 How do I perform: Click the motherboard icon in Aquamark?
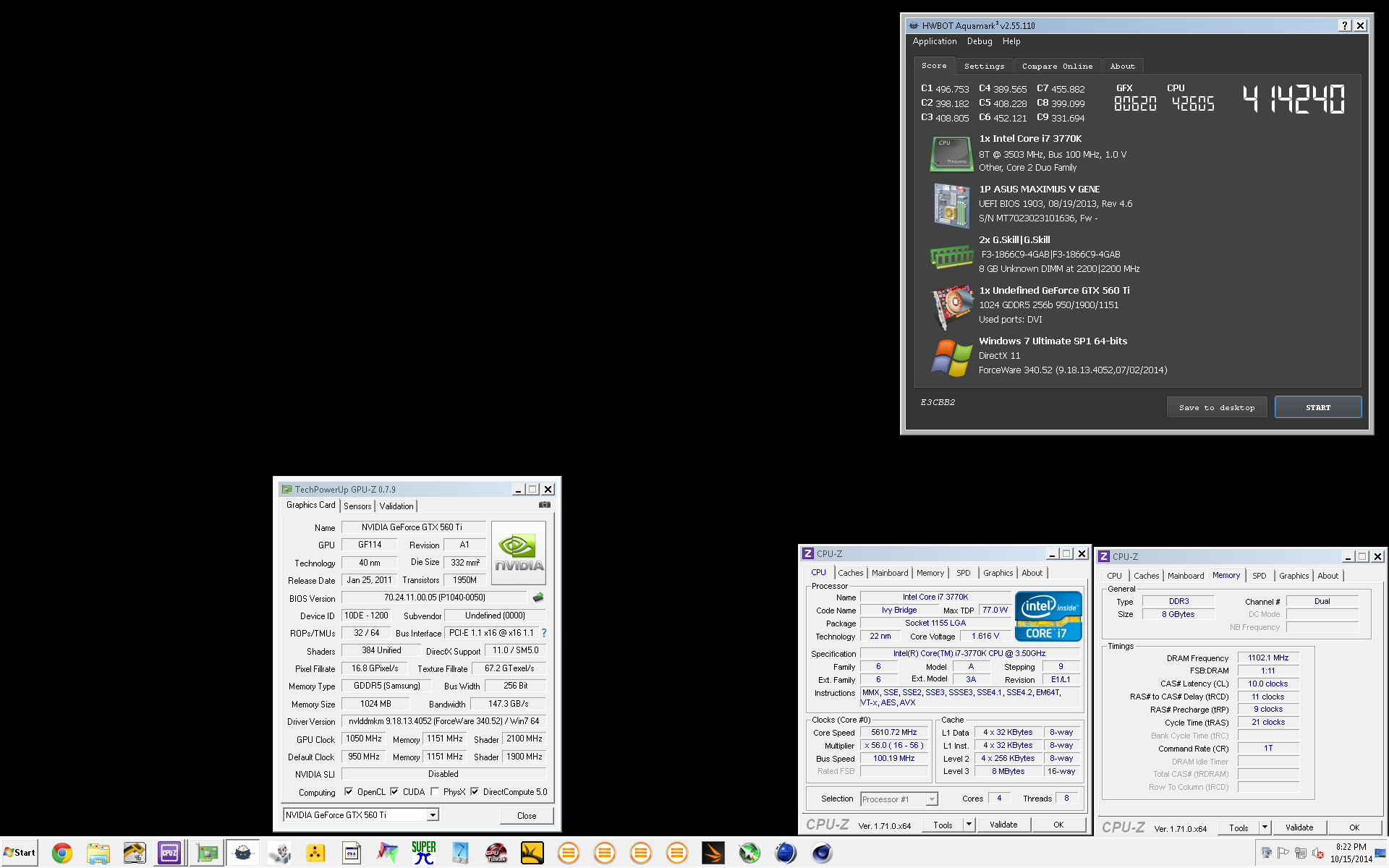[951, 205]
